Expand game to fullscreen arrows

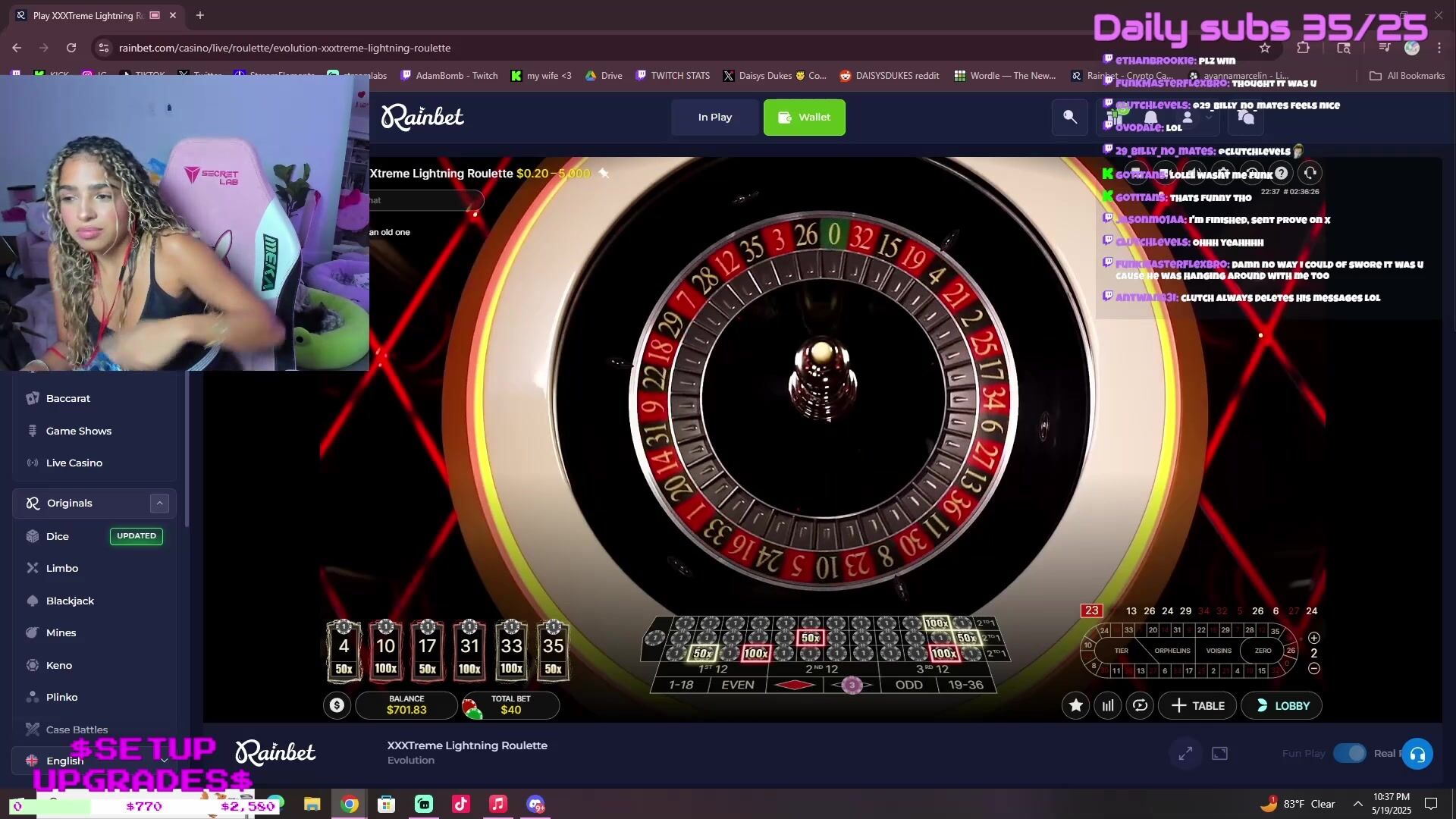(1185, 753)
